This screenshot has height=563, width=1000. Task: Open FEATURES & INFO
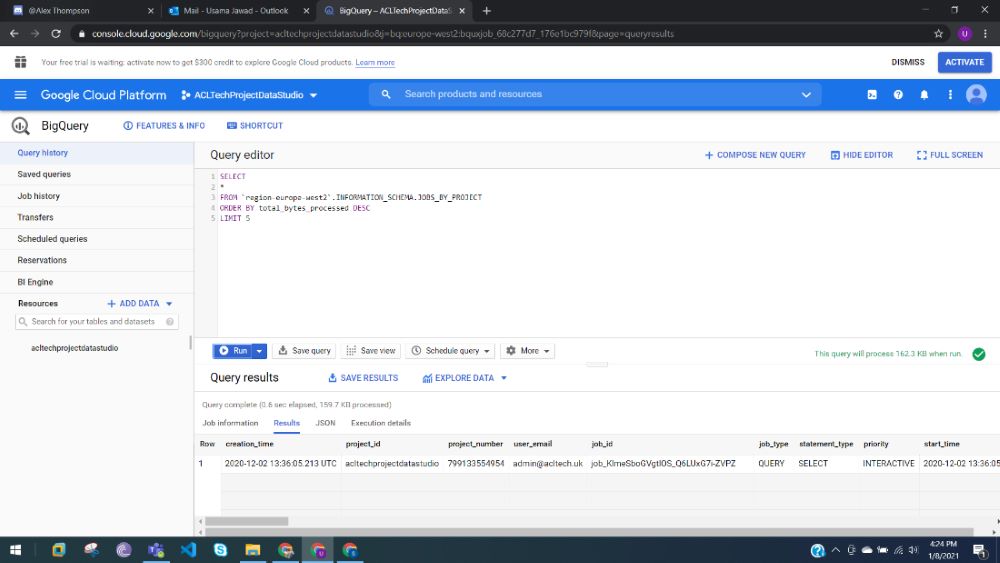(164, 126)
